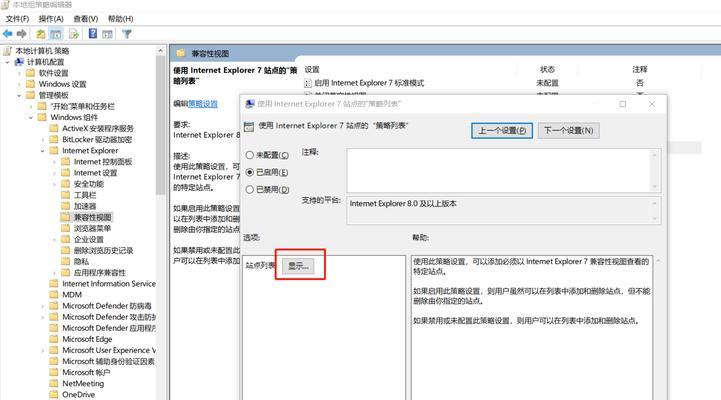This screenshot has width=721, height=400.
Task: Click the folder icon beside Windows 设置
Action: 31,84
